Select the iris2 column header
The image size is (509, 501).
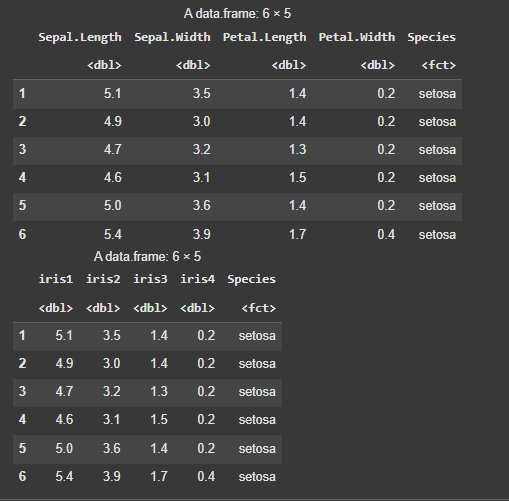click(103, 279)
